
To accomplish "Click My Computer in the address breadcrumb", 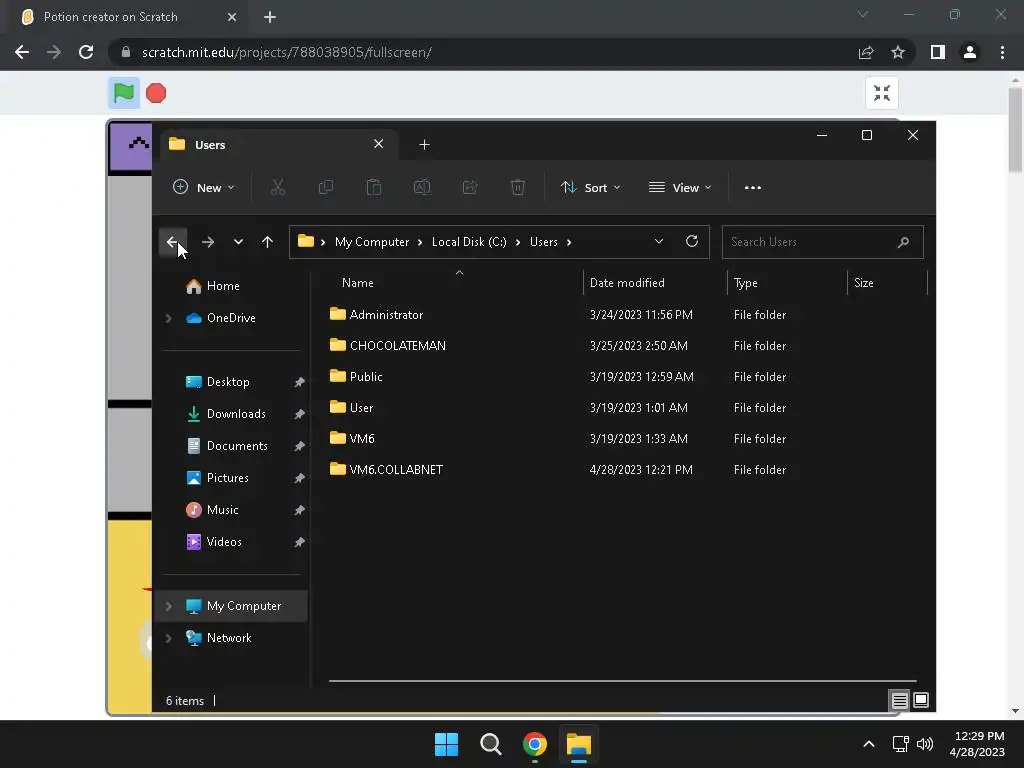I will coord(372,242).
